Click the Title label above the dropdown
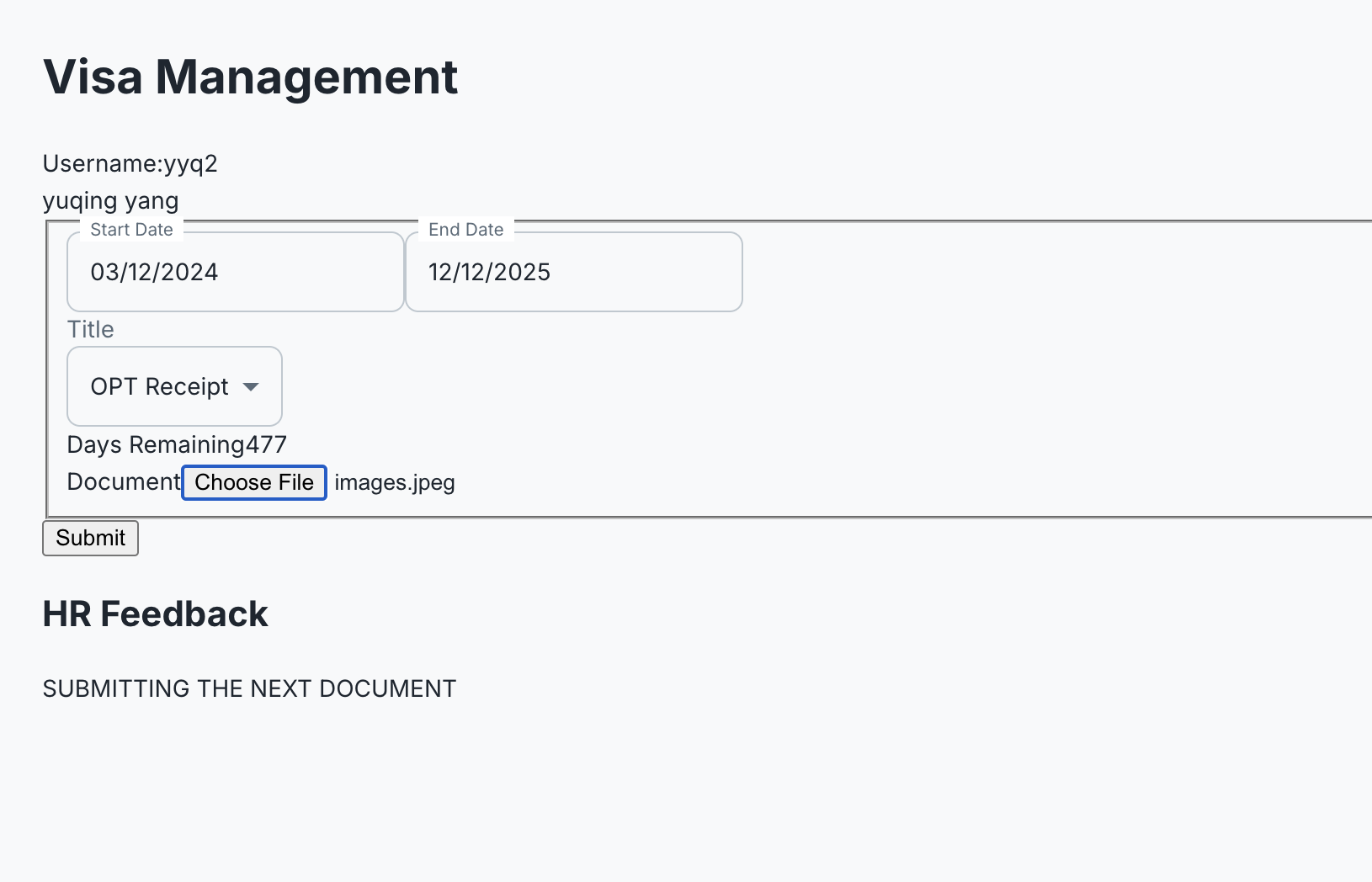The width and height of the screenshot is (1372, 882). (90, 329)
